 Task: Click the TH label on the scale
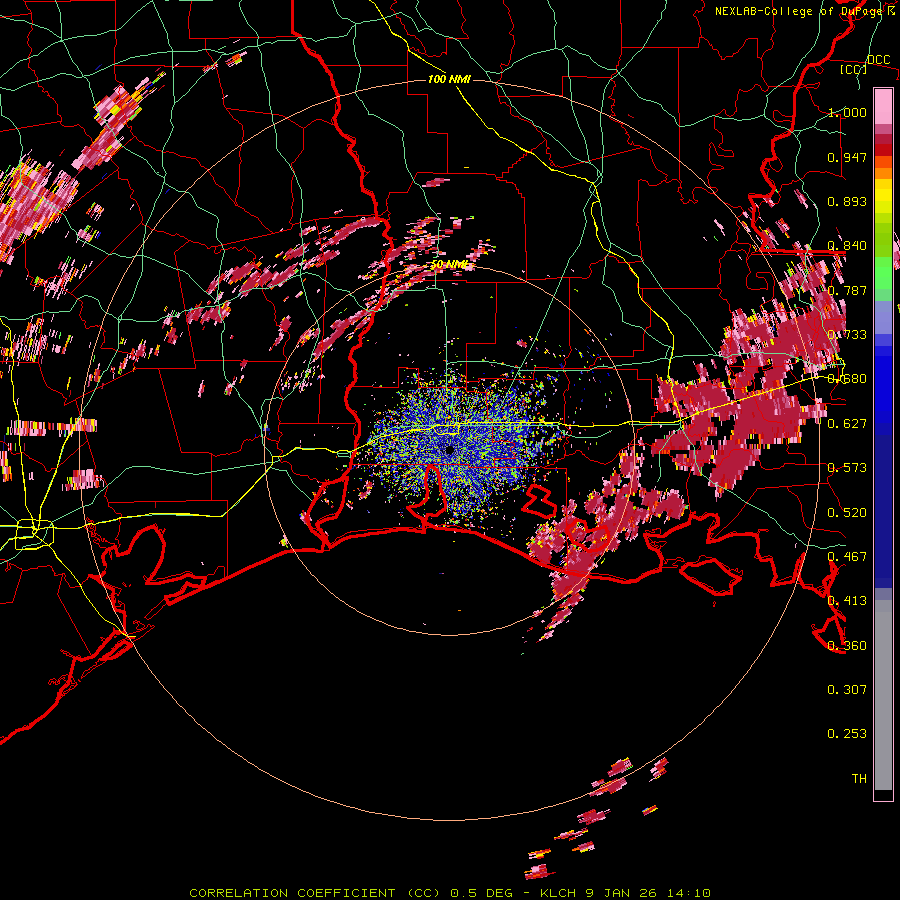point(859,779)
